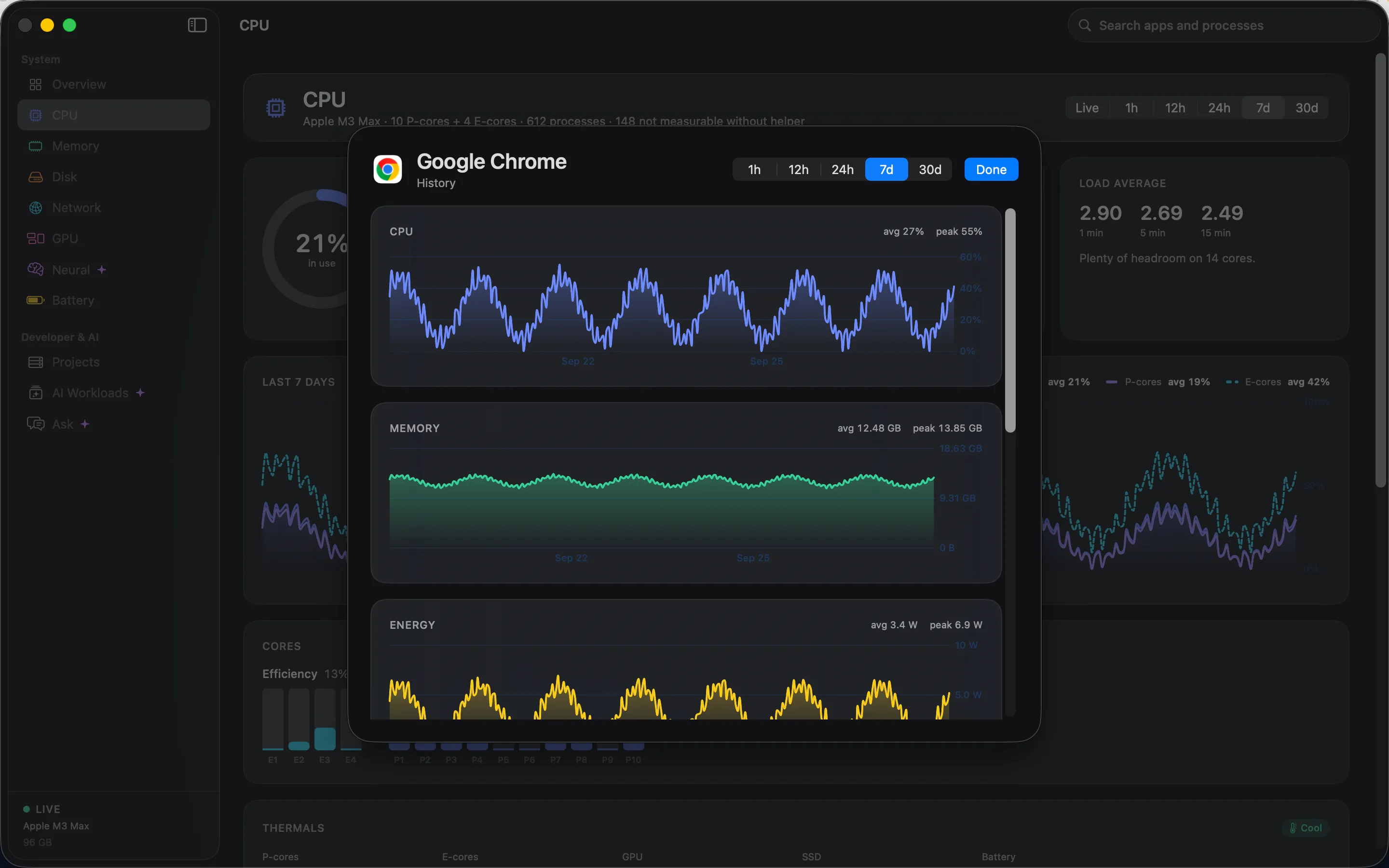Image resolution: width=1389 pixels, height=868 pixels.
Task: Click the 2.90 one-minute load value
Action: pyautogui.click(x=1100, y=213)
